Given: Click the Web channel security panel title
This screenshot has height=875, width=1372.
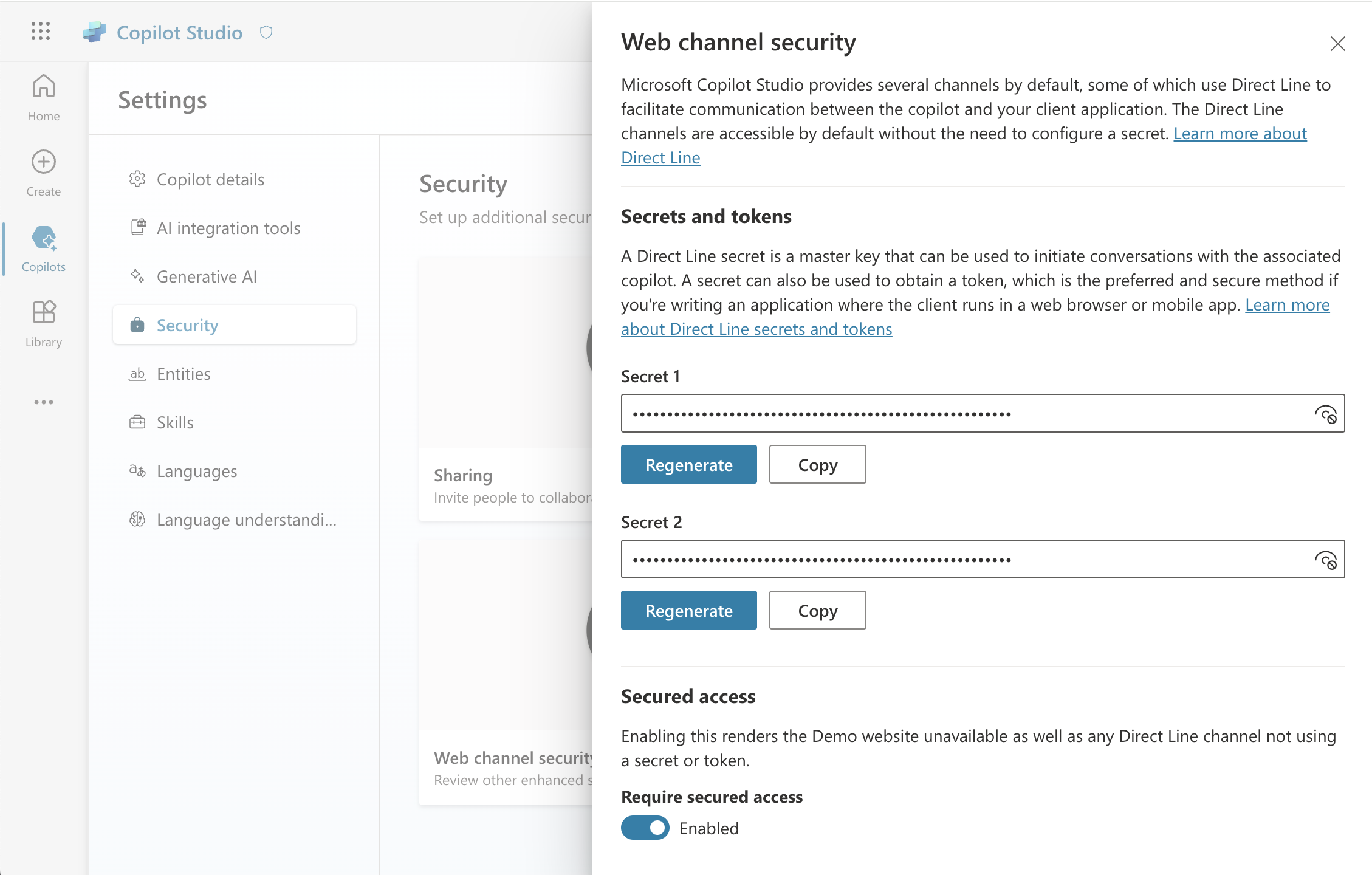Looking at the screenshot, I should pos(738,43).
